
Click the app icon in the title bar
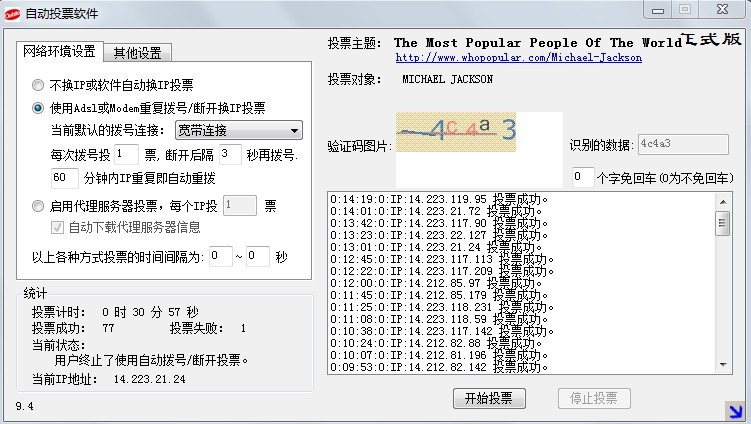click(x=12, y=13)
